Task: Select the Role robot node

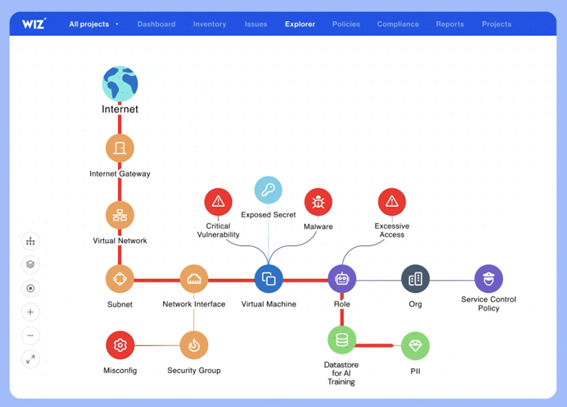Action: tap(342, 279)
